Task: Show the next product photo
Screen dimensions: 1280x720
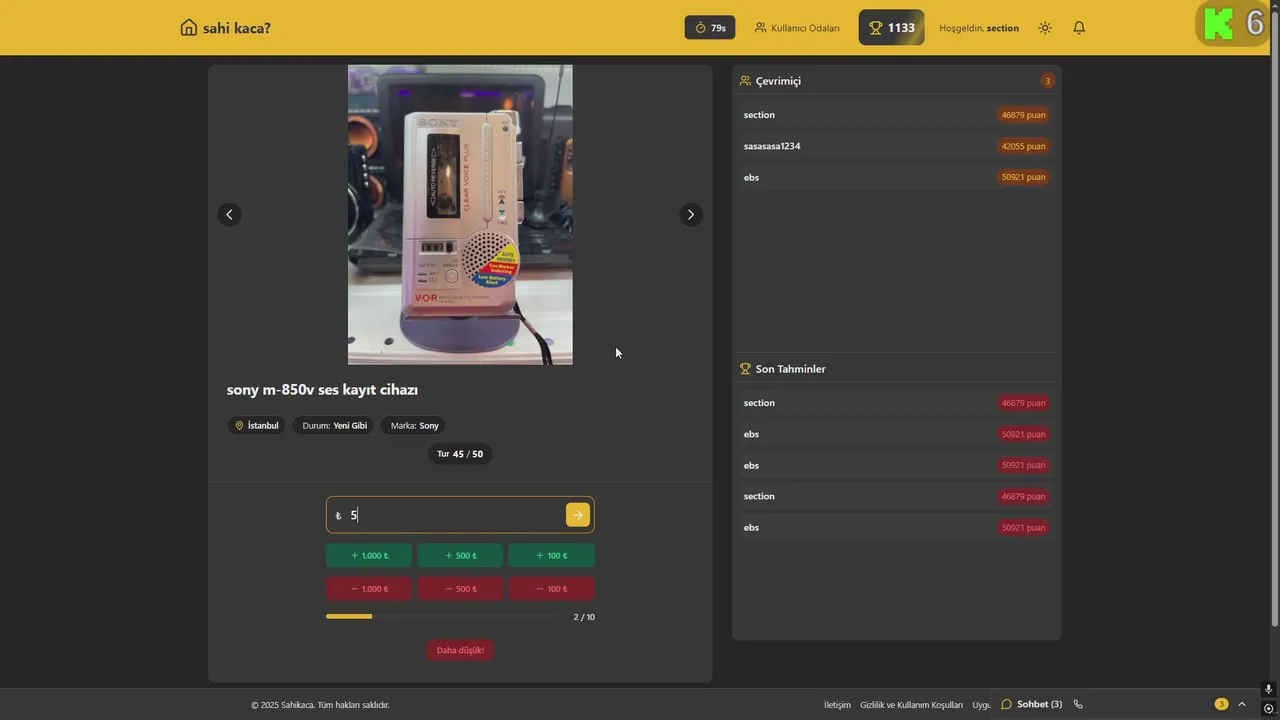Action: point(691,214)
